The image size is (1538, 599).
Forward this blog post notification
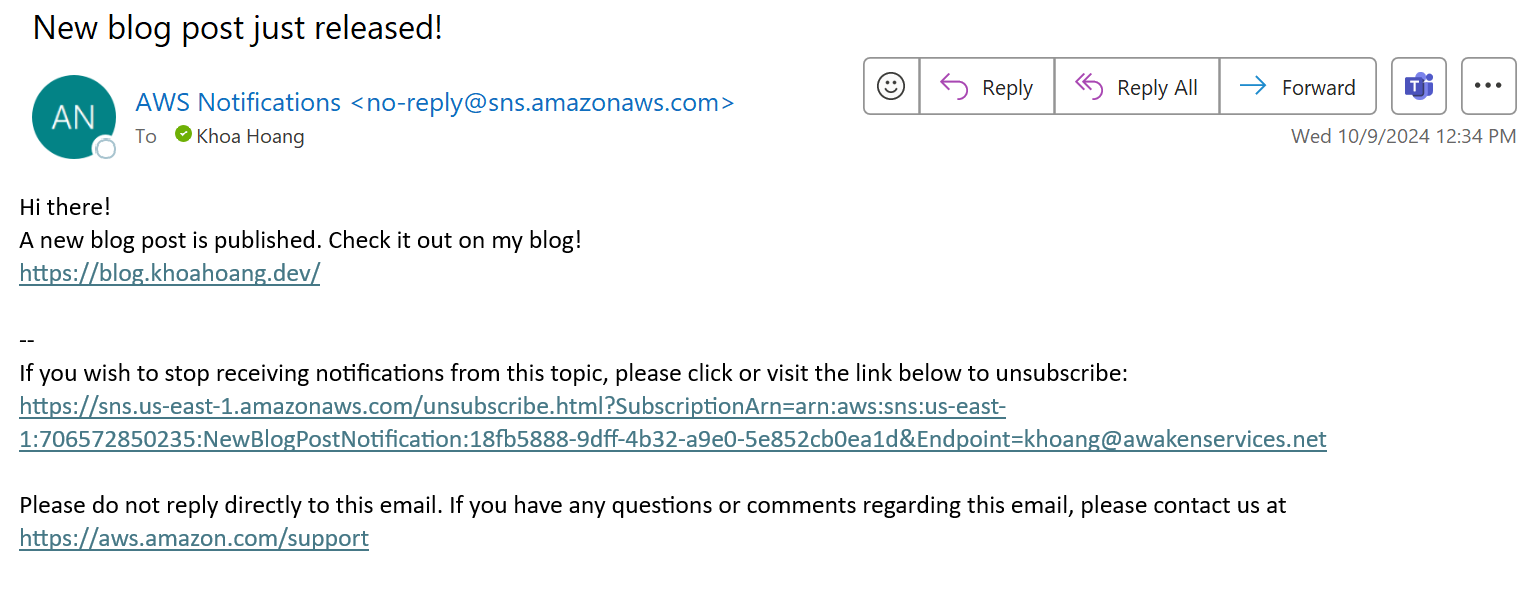click(x=1298, y=87)
